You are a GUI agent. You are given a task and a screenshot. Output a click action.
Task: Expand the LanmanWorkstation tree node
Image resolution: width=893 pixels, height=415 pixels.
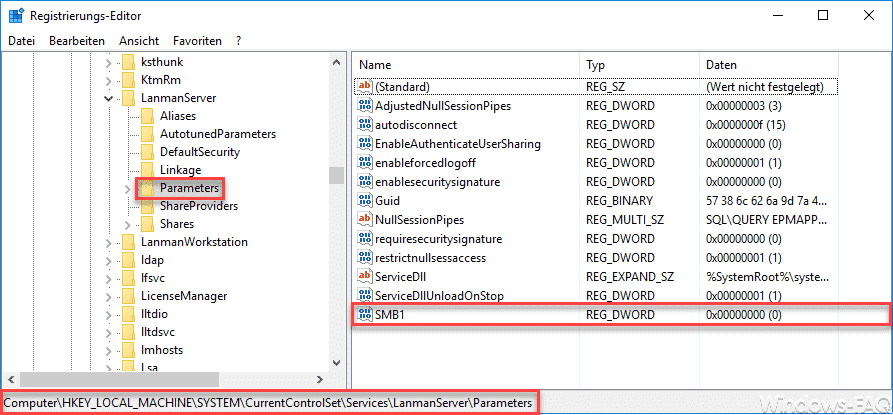click(108, 242)
